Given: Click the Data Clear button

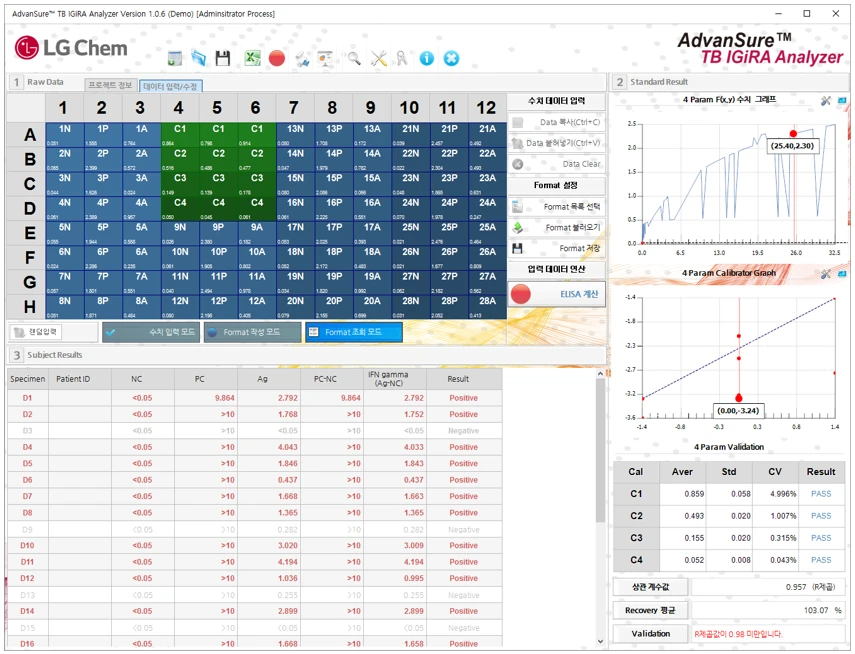Looking at the screenshot, I should [x=556, y=164].
